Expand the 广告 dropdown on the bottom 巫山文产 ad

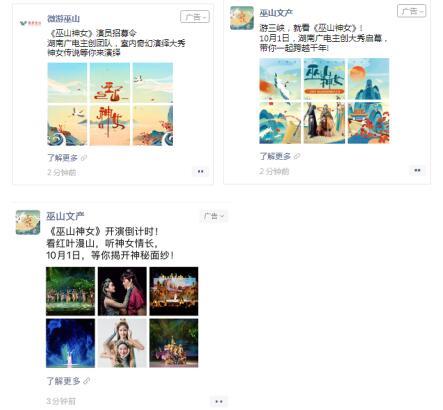click(x=214, y=216)
